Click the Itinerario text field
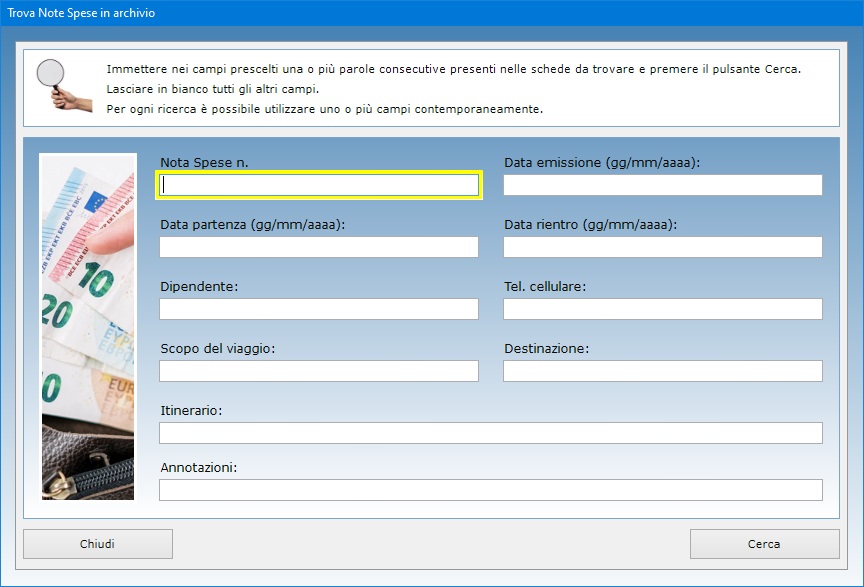The width and height of the screenshot is (864, 587). (x=491, y=433)
